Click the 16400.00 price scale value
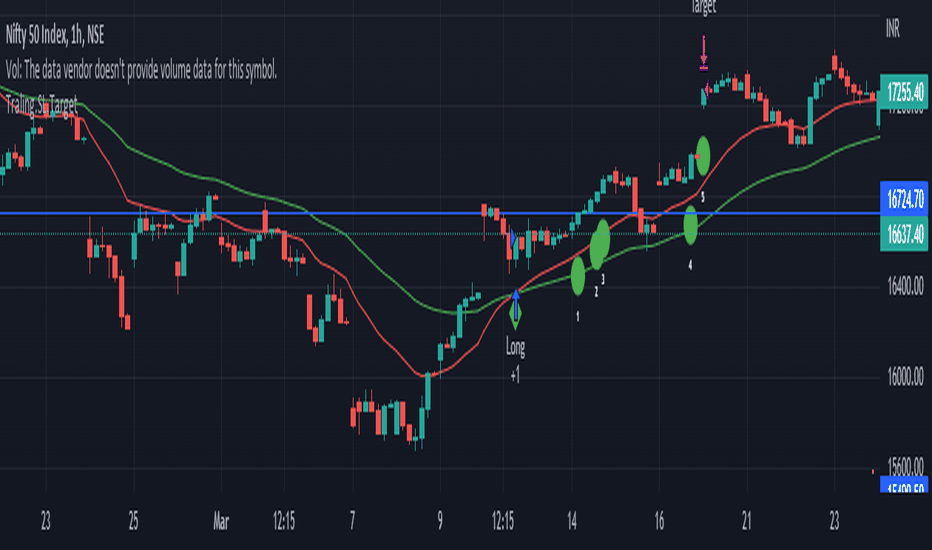Screen dimensions: 932x550 905,287
